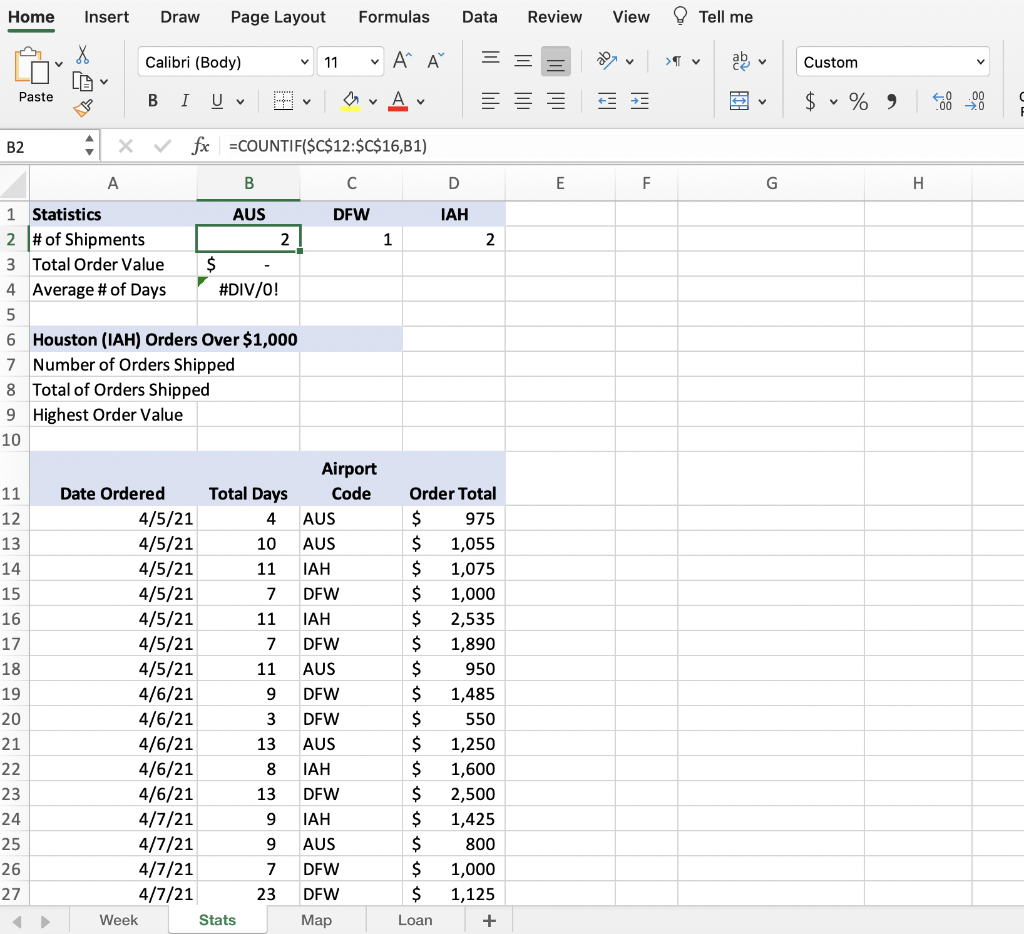Toggle Bottom Align button
The height and width of the screenshot is (934, 1024).
pyautogui.click(x=556, y=61)
